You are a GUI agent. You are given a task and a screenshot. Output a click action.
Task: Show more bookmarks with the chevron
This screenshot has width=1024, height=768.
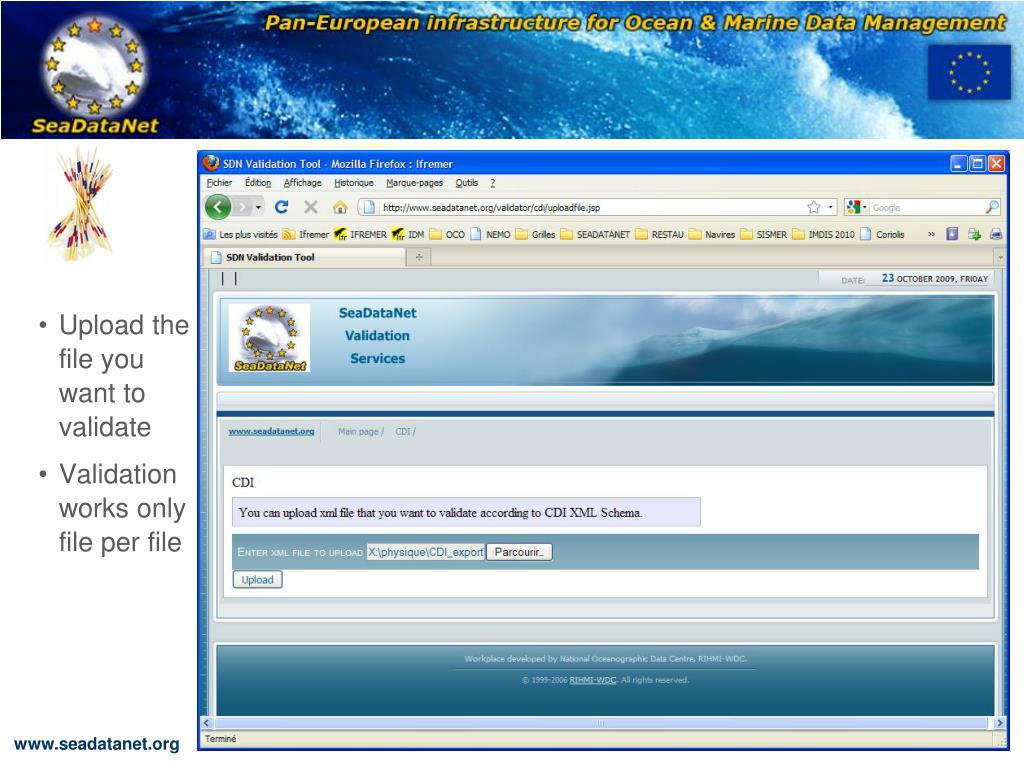[x=931, y=234]
